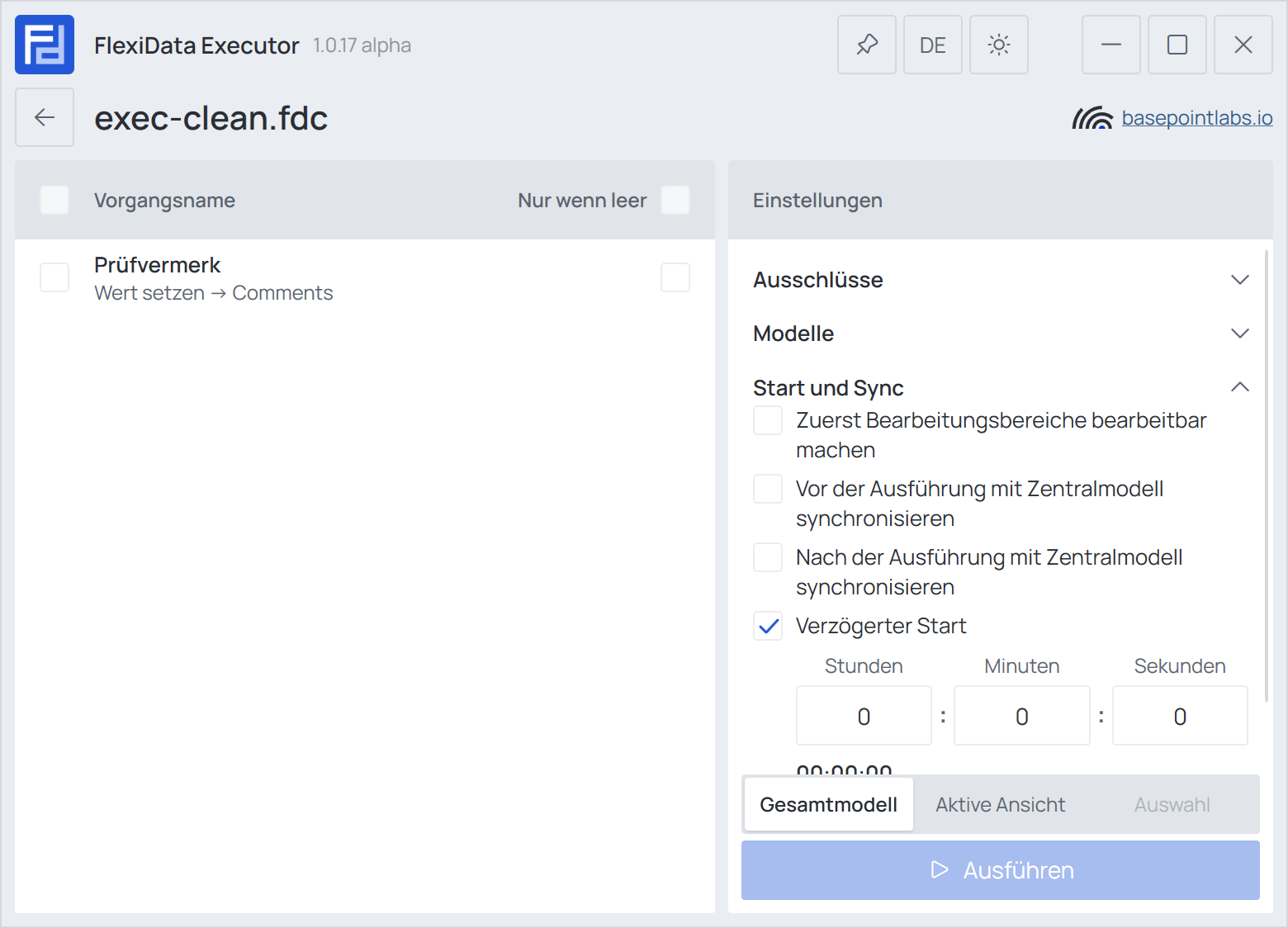Pin the window with the pin icon

867,45
